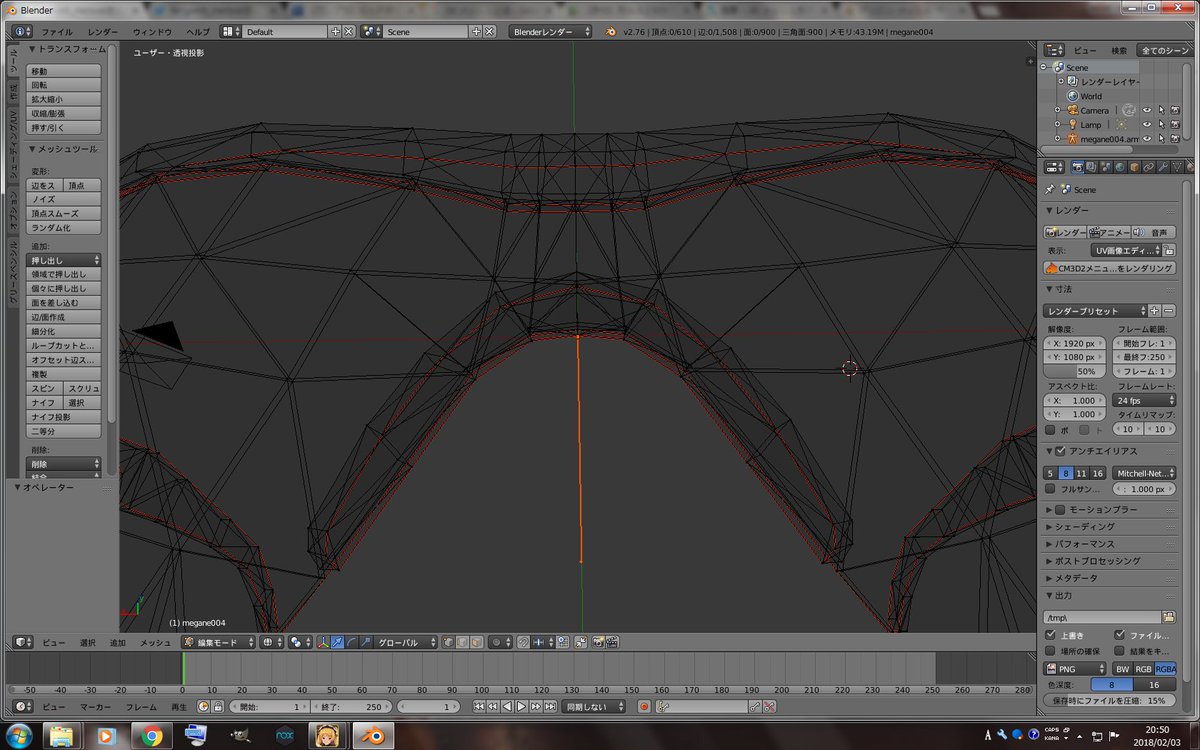
Task: Click CM3D2メニュ...をレンダリング button
Action: (x=1110, y=268)
